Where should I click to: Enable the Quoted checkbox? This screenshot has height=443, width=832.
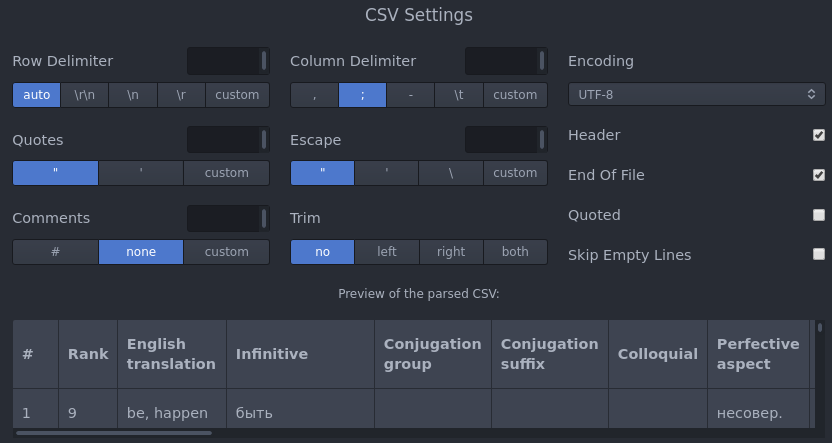click(819, 215)
